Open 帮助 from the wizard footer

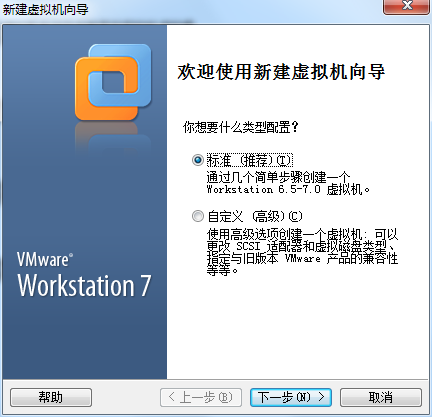pos(51,397)
